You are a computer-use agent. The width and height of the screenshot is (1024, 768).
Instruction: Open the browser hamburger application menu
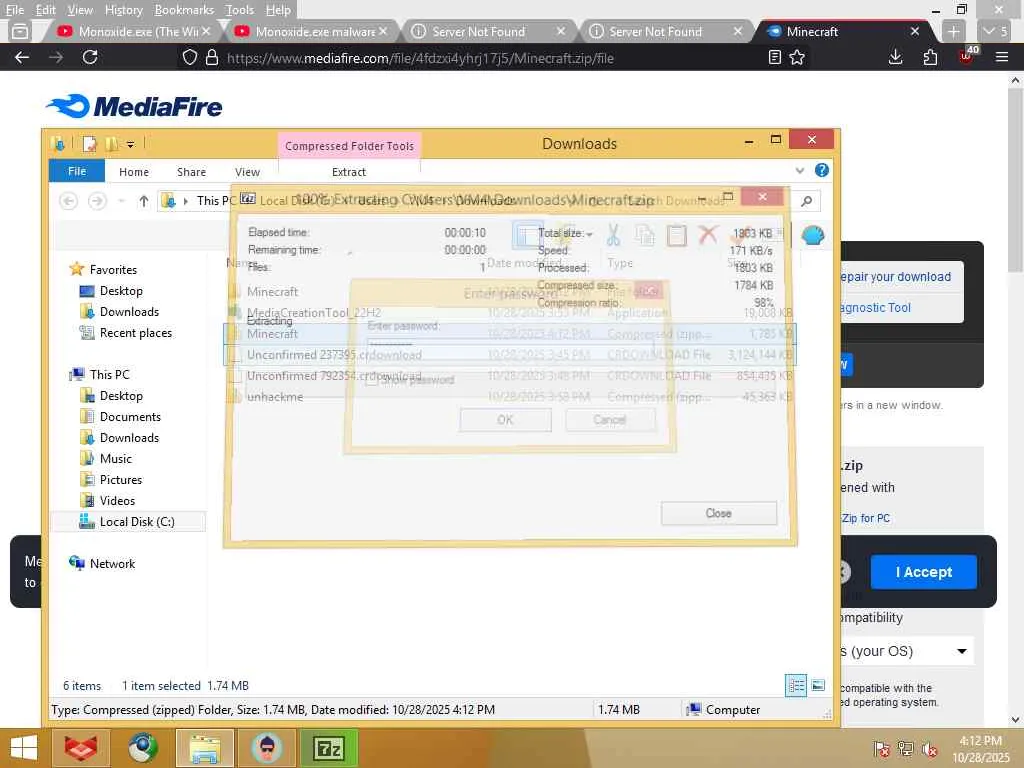coord(1002,57)
